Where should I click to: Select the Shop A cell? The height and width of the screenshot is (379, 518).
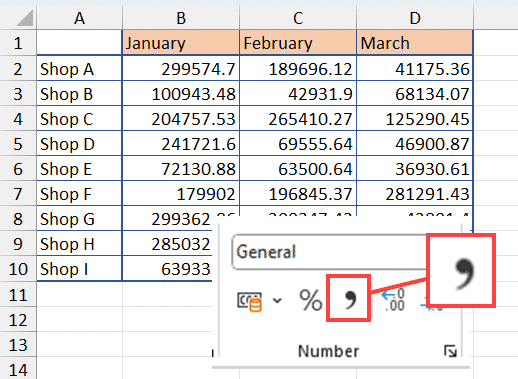pyautogui.click(x=79, y=69)
